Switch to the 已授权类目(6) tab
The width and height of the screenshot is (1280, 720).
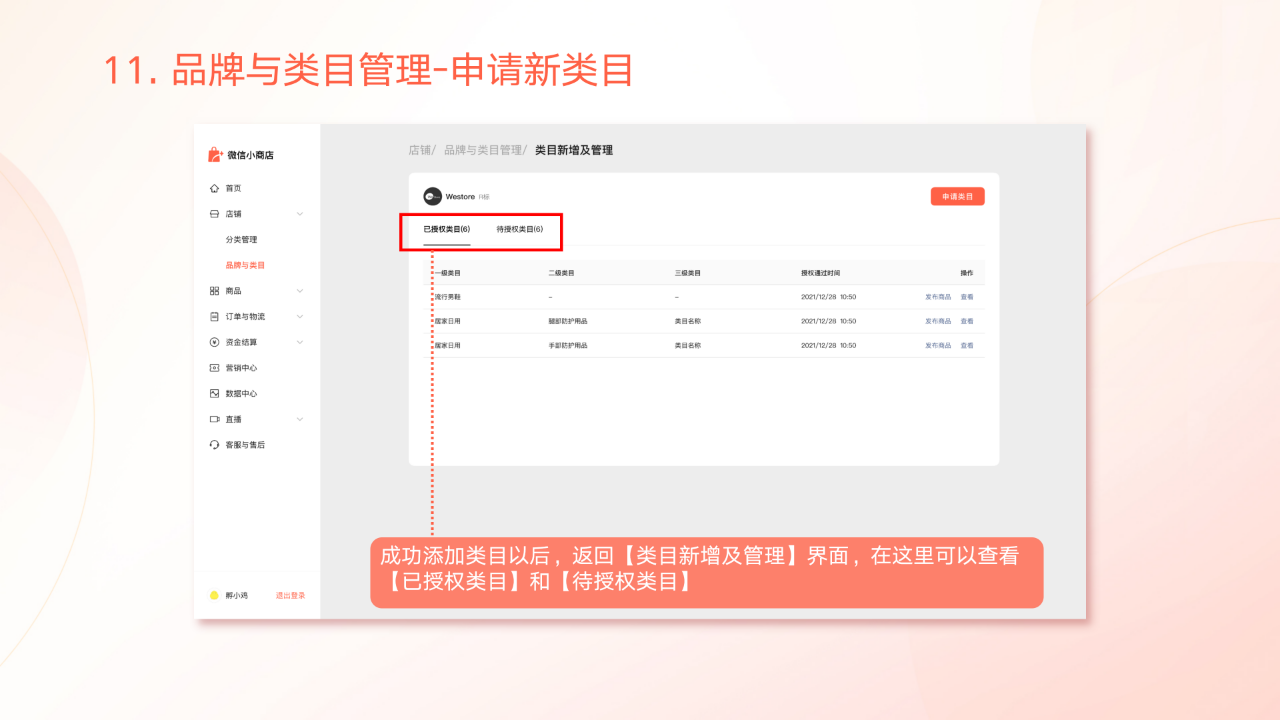click(x=446, y=229)
